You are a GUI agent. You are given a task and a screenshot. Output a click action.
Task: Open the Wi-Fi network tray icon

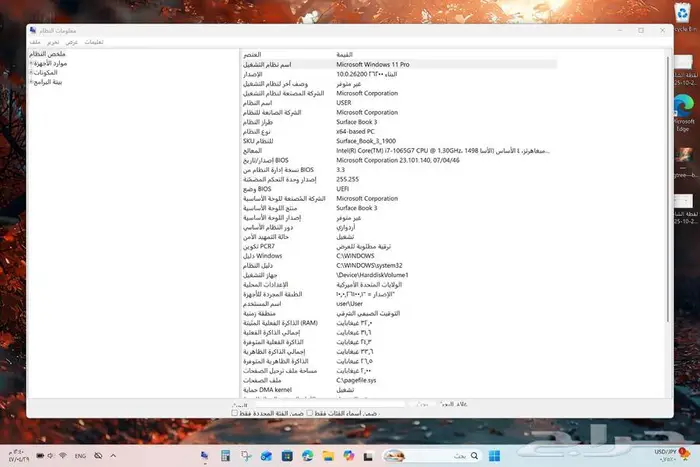click(x=62, y=455)
